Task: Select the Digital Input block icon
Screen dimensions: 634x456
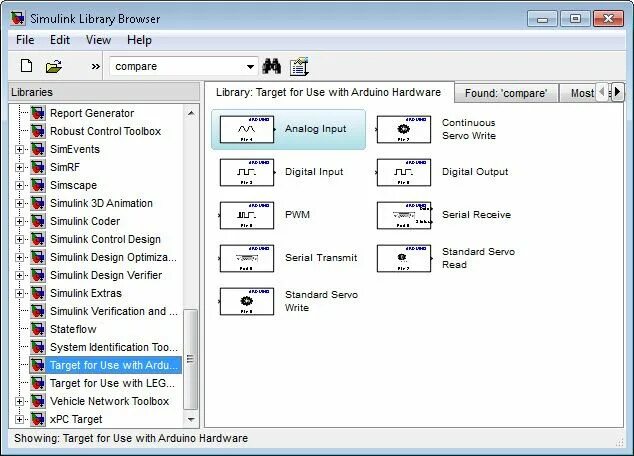Action: coord(247,173)
